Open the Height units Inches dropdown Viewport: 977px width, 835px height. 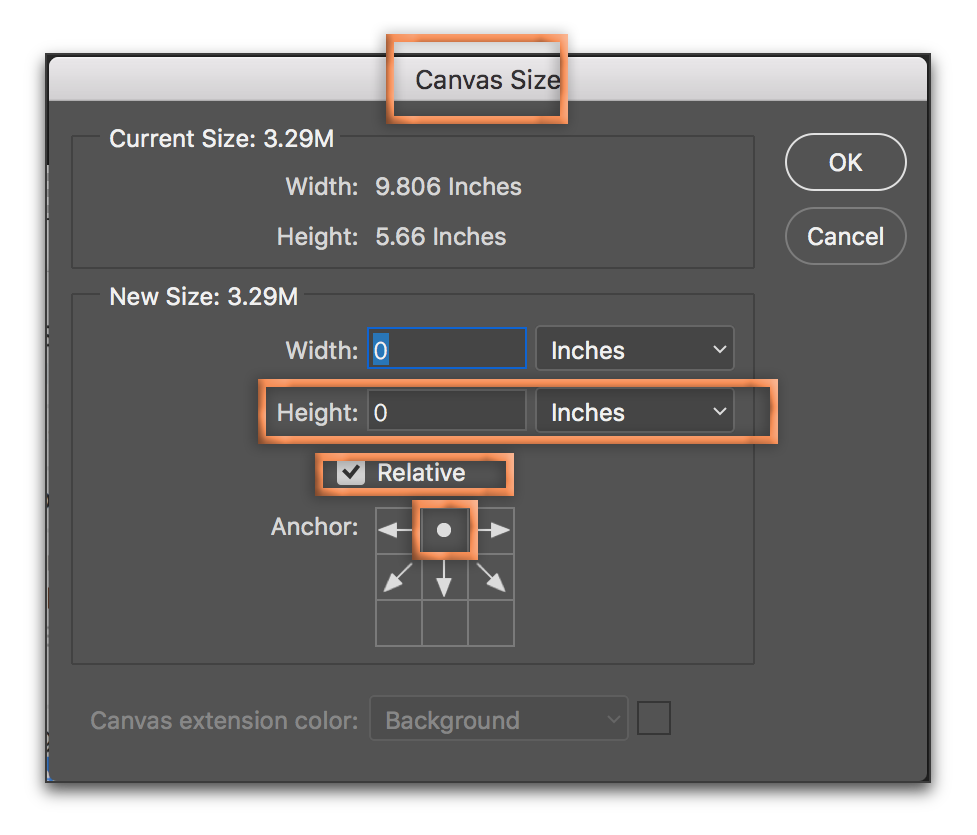pyautogui.click(x=635, y=412)
